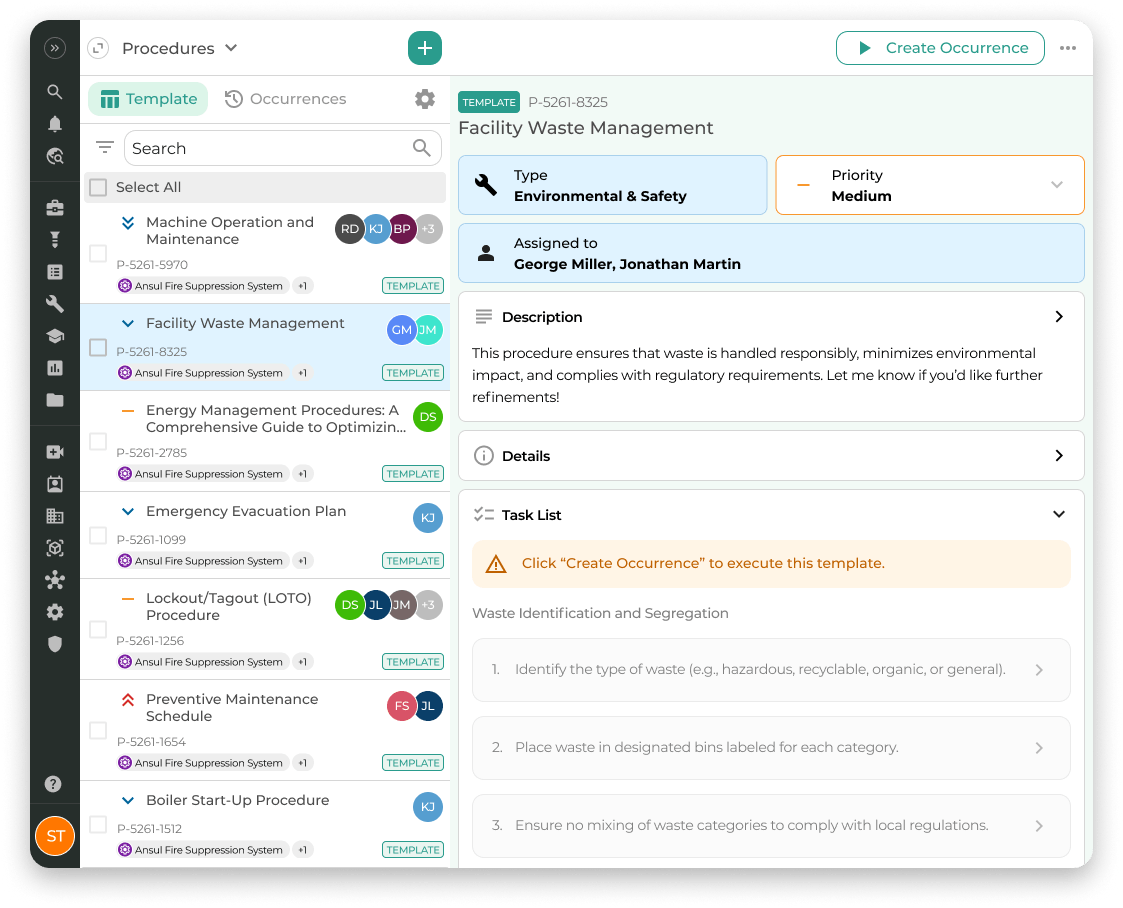Open notifications bell in sidebar
The height and width of the screenshot is (908, 1123).
pos(54,124)
